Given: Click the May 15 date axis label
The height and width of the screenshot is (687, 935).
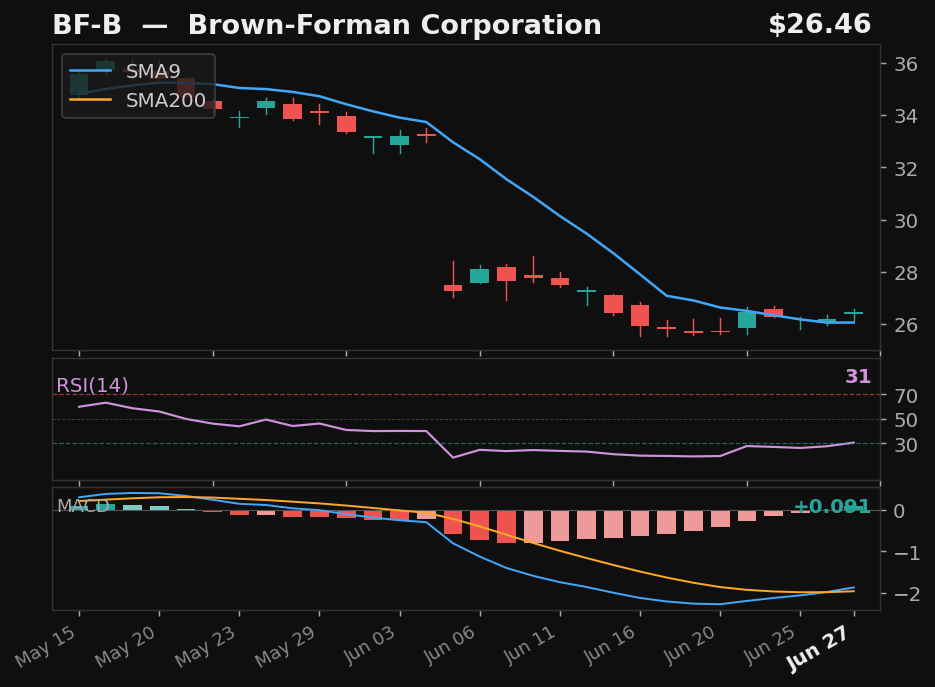Looking at the screenshot, I should point(46,646).
